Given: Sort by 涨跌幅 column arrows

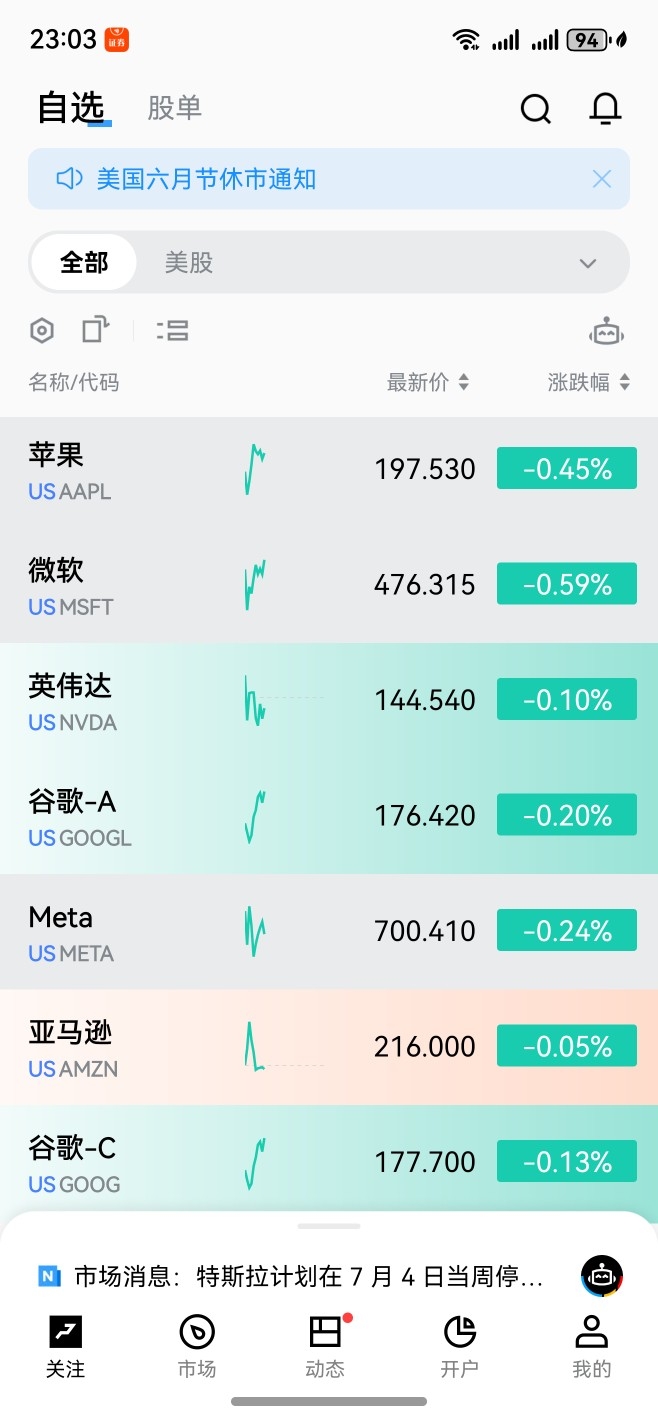Looking at the screenshot, I should tap(625, 382).
